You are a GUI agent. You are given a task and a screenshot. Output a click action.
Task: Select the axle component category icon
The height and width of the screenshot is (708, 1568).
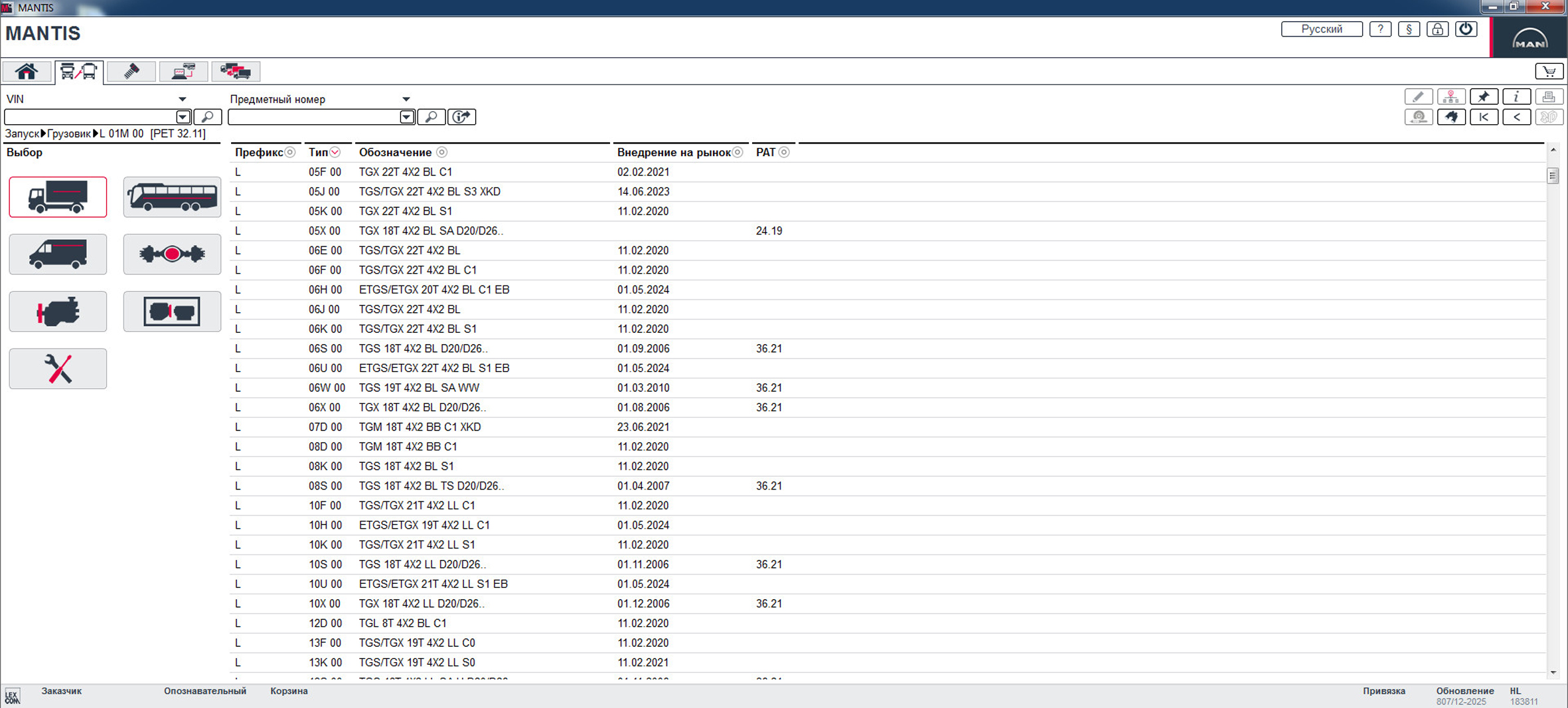tap(172, 254)
